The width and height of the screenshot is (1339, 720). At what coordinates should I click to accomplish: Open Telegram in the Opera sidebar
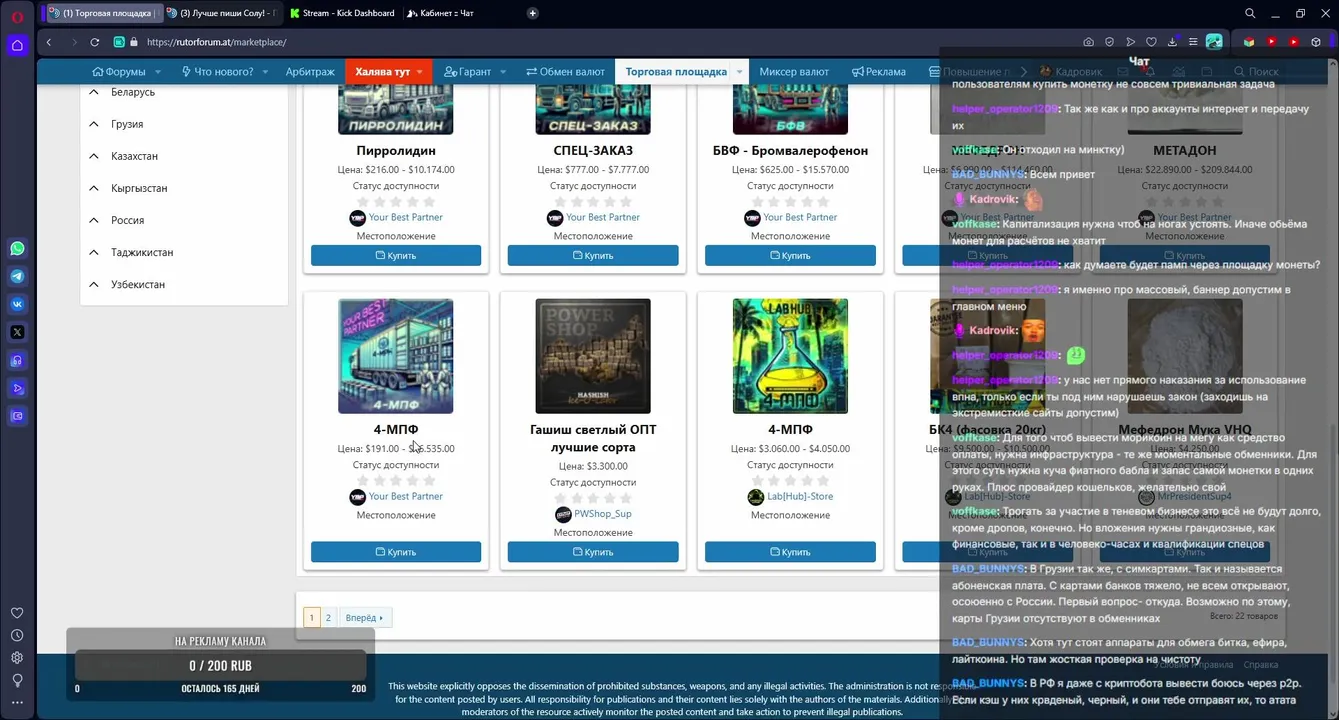pos(17,276)
